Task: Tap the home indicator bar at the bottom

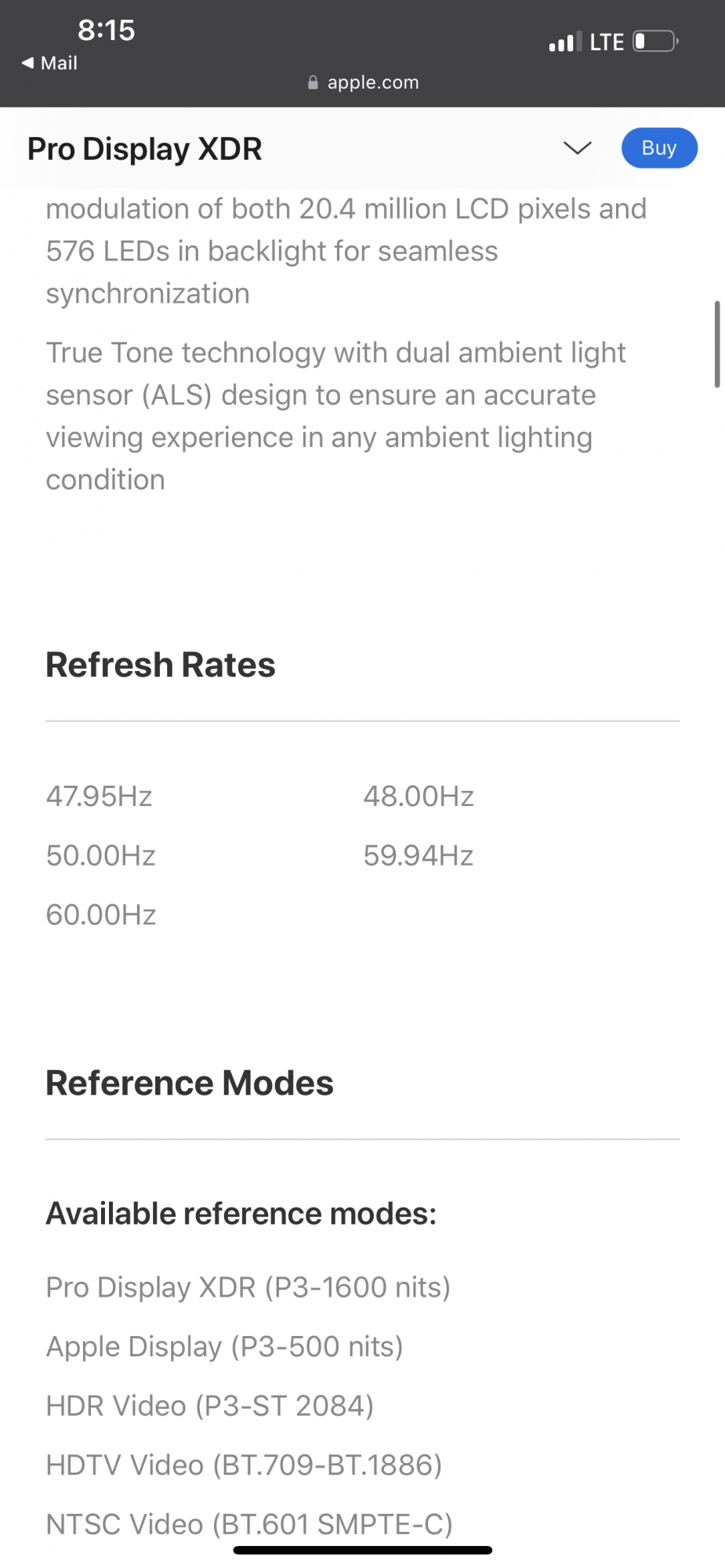Action: tap(362, 1550)
